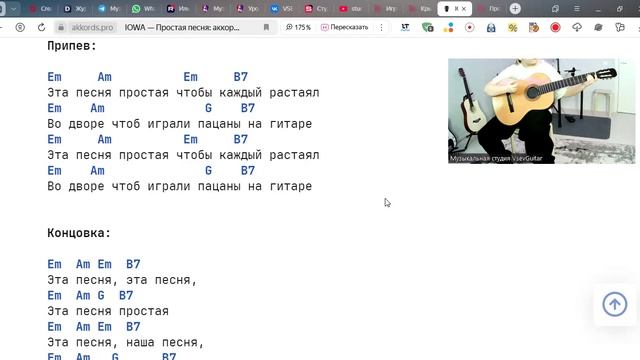The width and height of the screenshot is (640, 360).
Task: Open the blue padlock extension icon
Action: point(491,27)
